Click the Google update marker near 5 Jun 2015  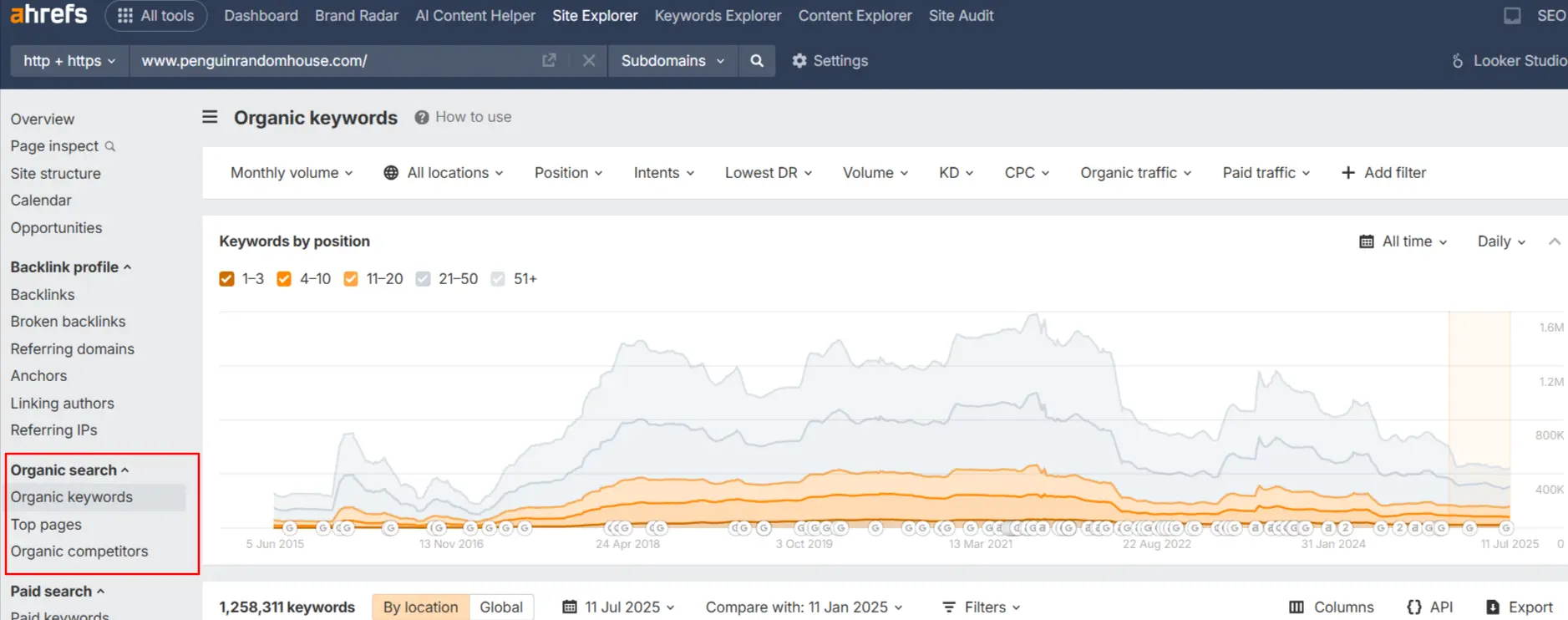coord(290,528)
